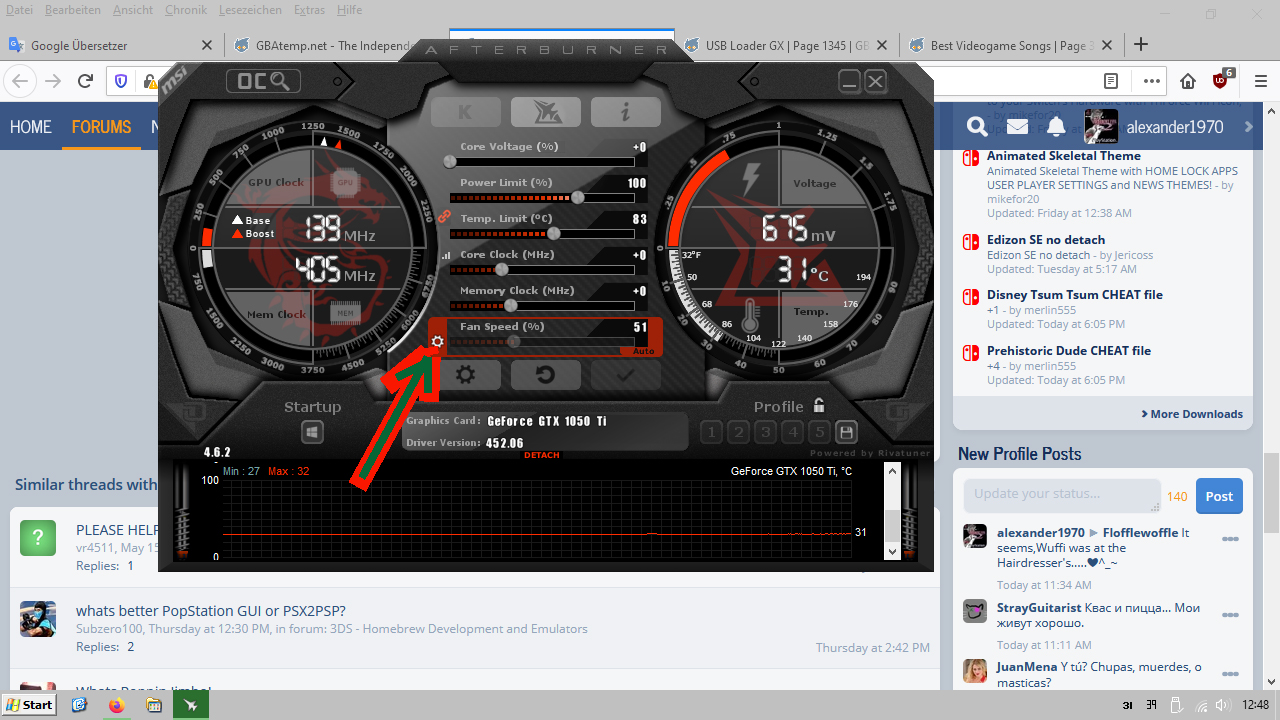1280x720 pixels.
Task: Open the Ansicht menu
Action: pyautogui.click(x=133, y=10)
